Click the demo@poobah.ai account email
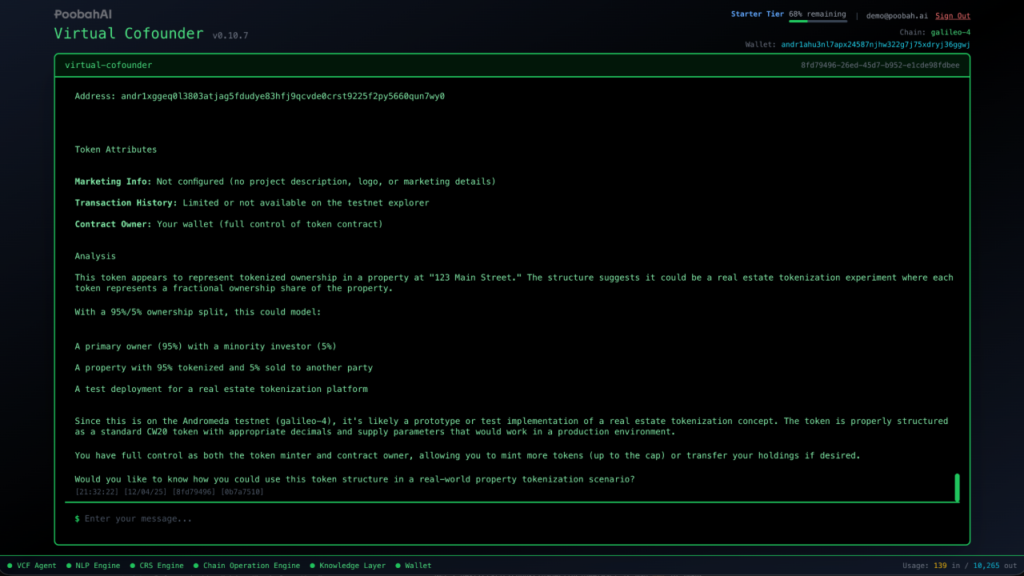The image size is (1024, 576). pos(896,16)
